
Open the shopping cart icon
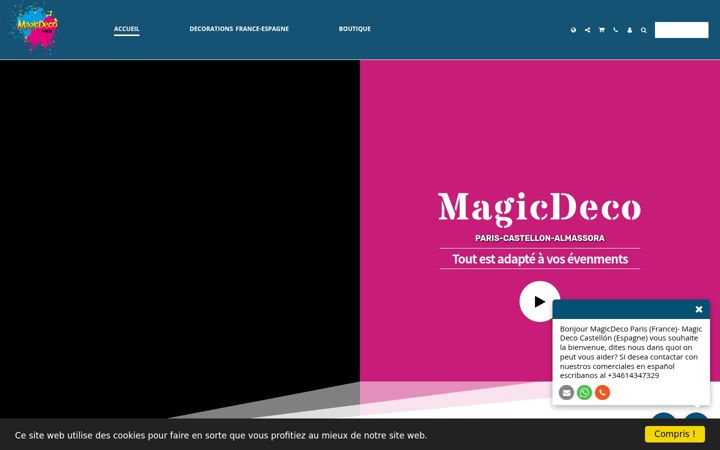(602, 30)
